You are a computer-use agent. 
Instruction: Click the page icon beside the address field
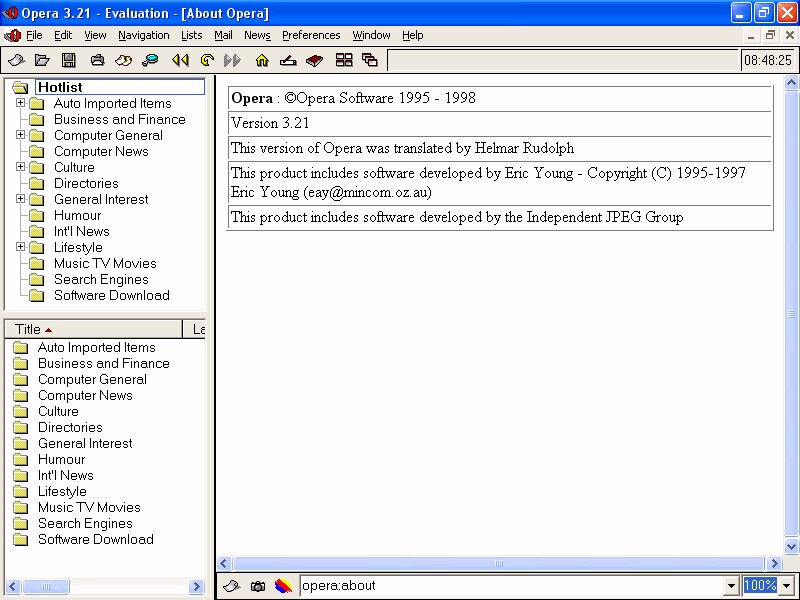(x=232, y=586)
